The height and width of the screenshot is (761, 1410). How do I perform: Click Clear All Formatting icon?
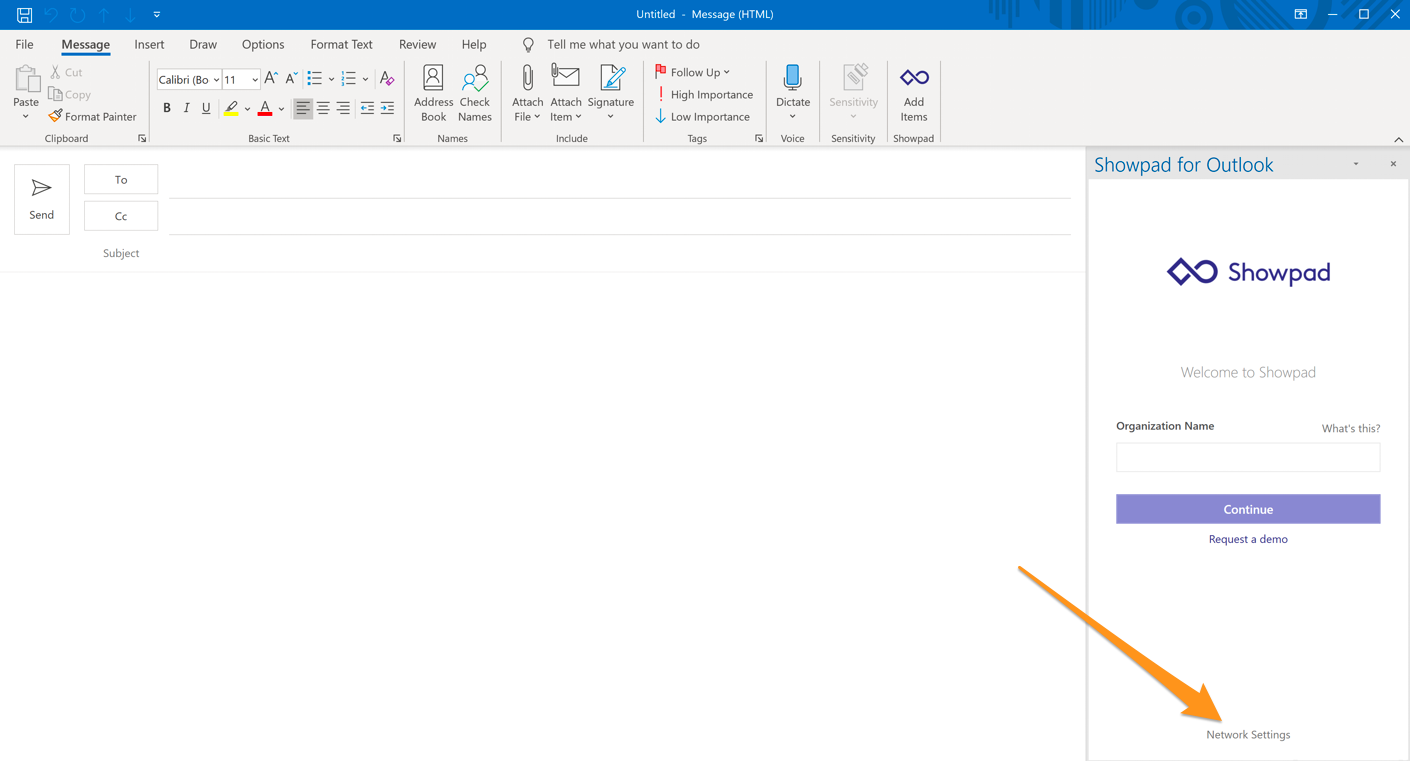pos(387,79)
